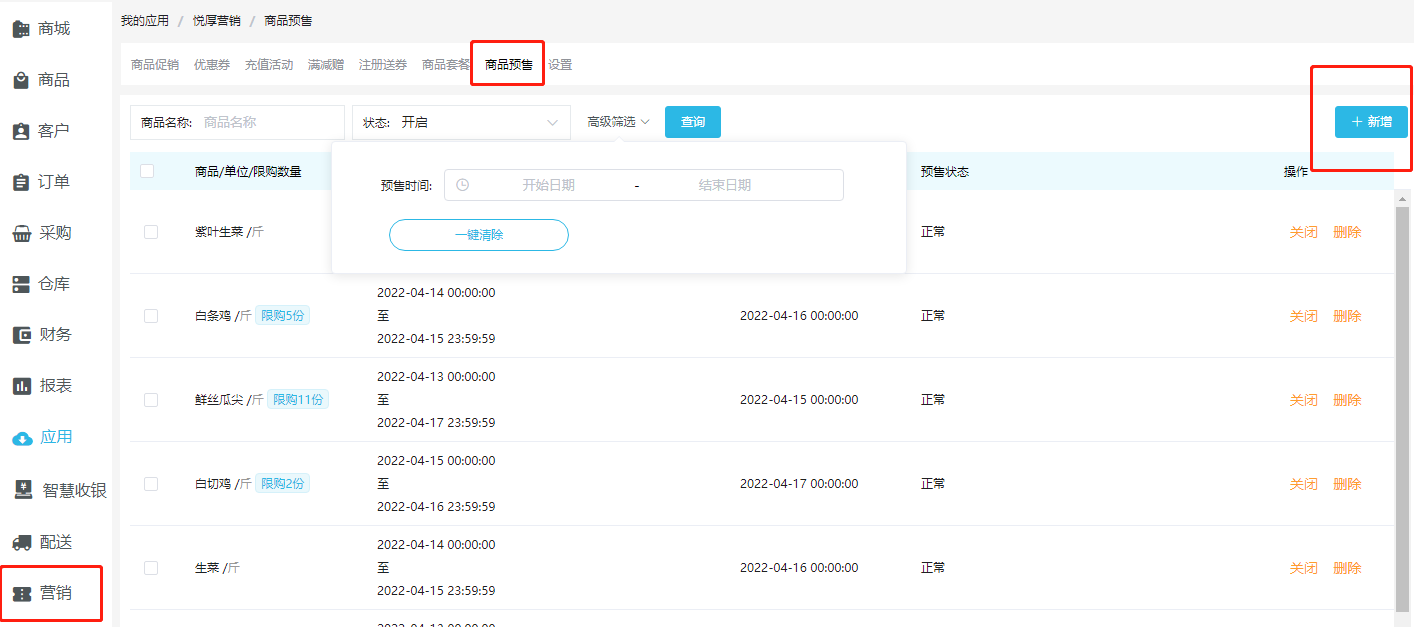The image size is (1414, 627).
Task: Click the 限购11份 tag
Action: [298, 400]
